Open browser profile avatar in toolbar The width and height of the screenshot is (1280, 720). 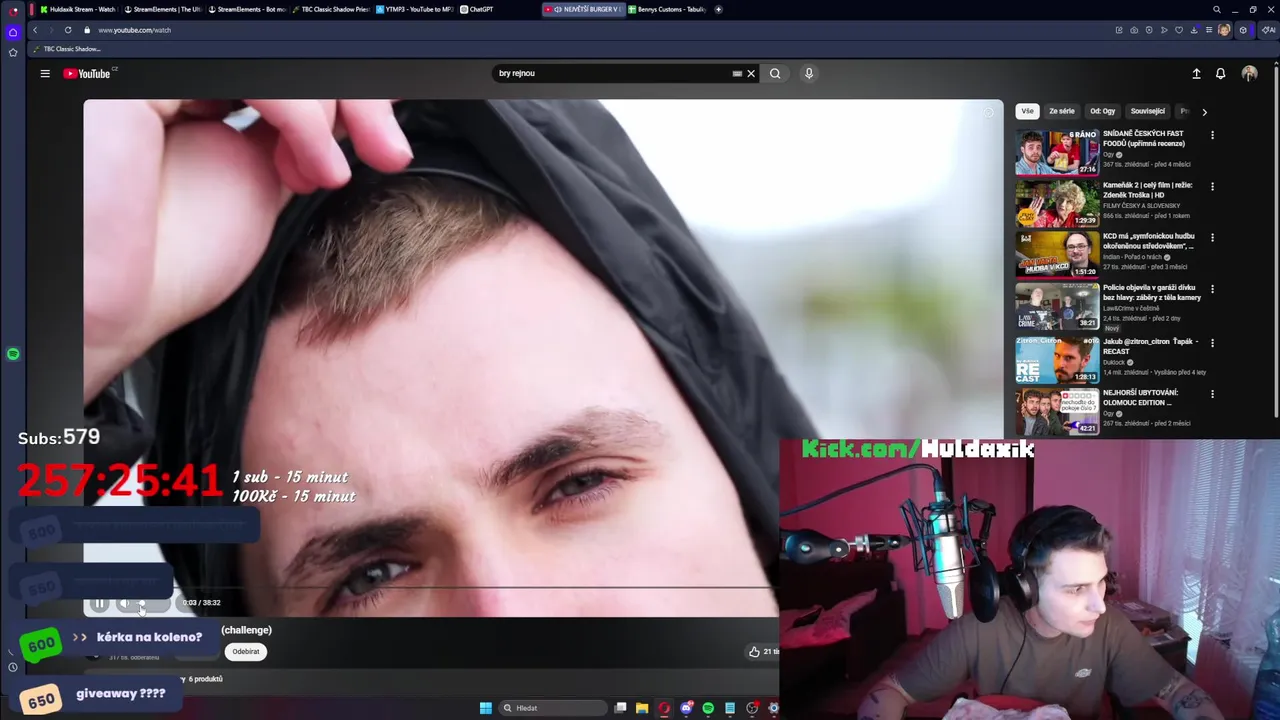point(1224,30)
